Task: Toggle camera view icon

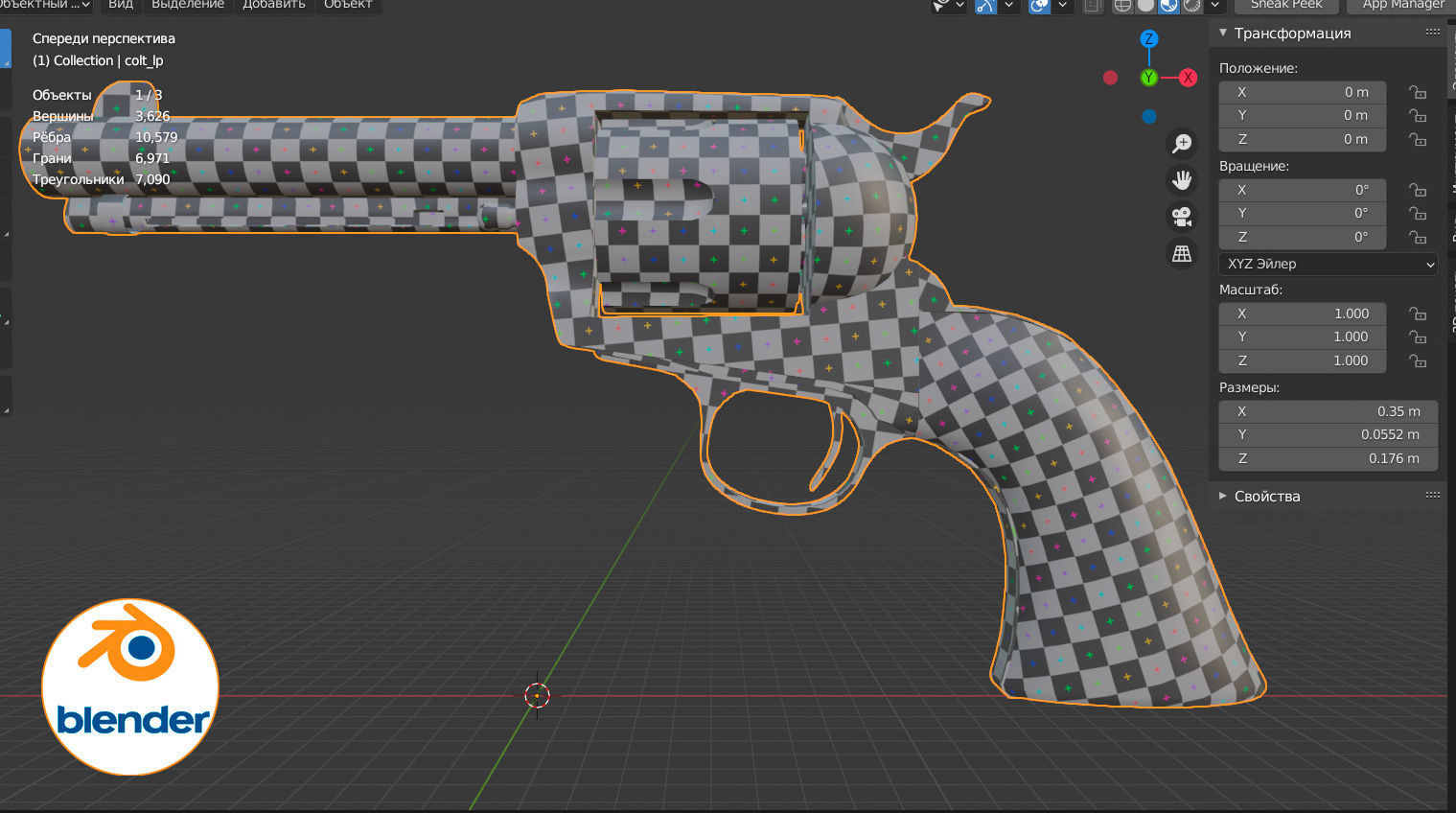Action: (x=1182, y=217)
